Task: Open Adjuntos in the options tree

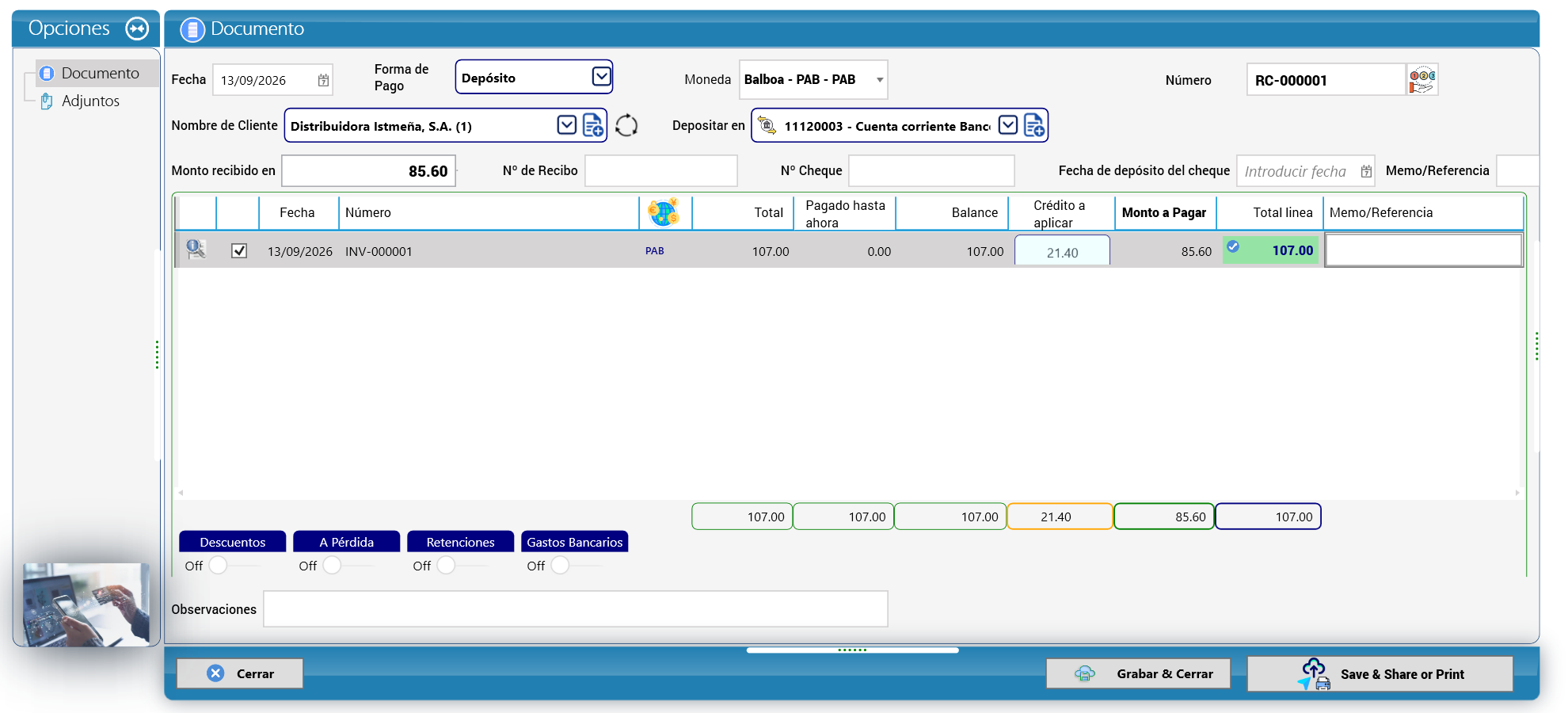Action: click(x=90, y=101)
